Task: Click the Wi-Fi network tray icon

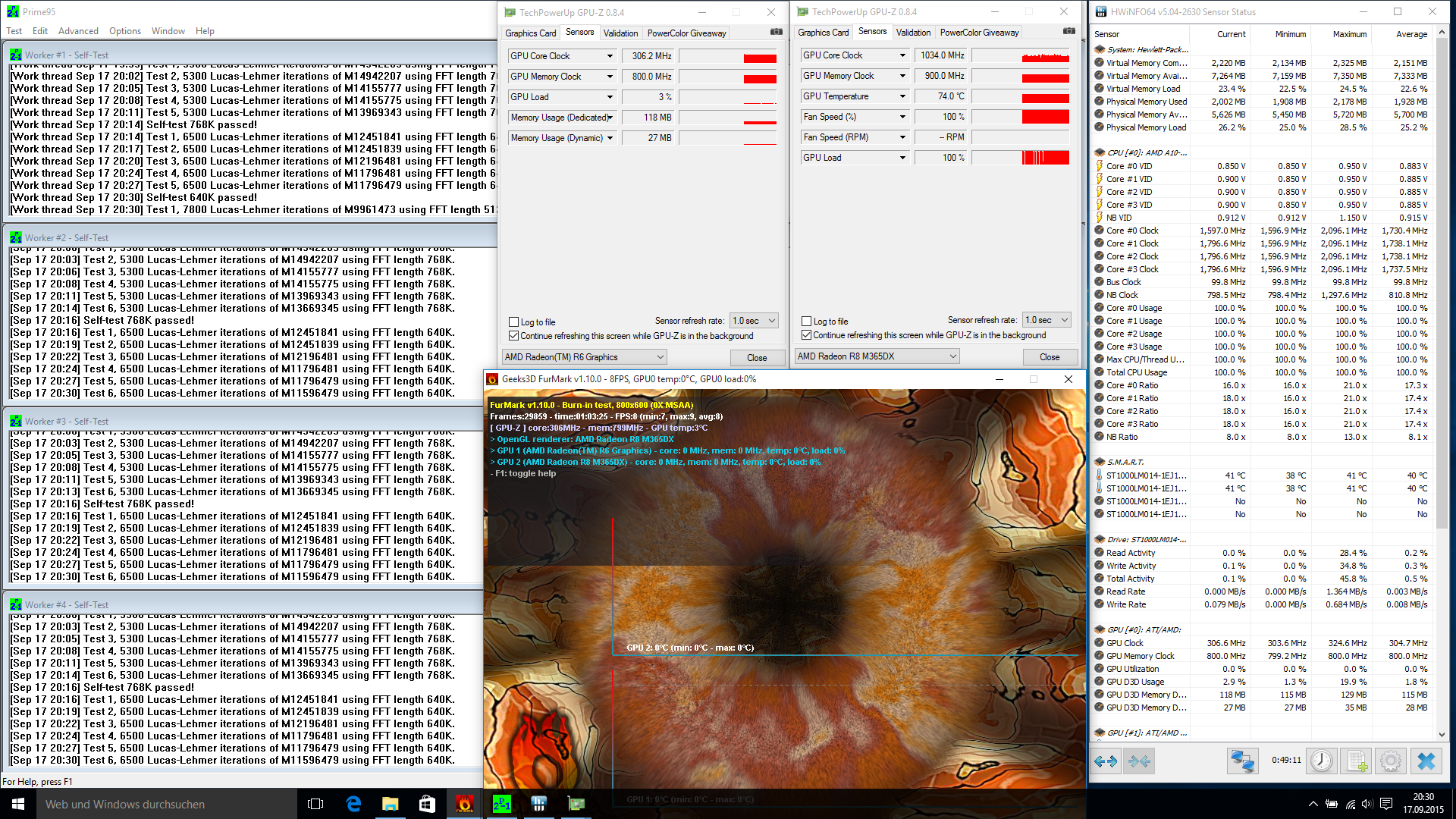Action: 1350,804
